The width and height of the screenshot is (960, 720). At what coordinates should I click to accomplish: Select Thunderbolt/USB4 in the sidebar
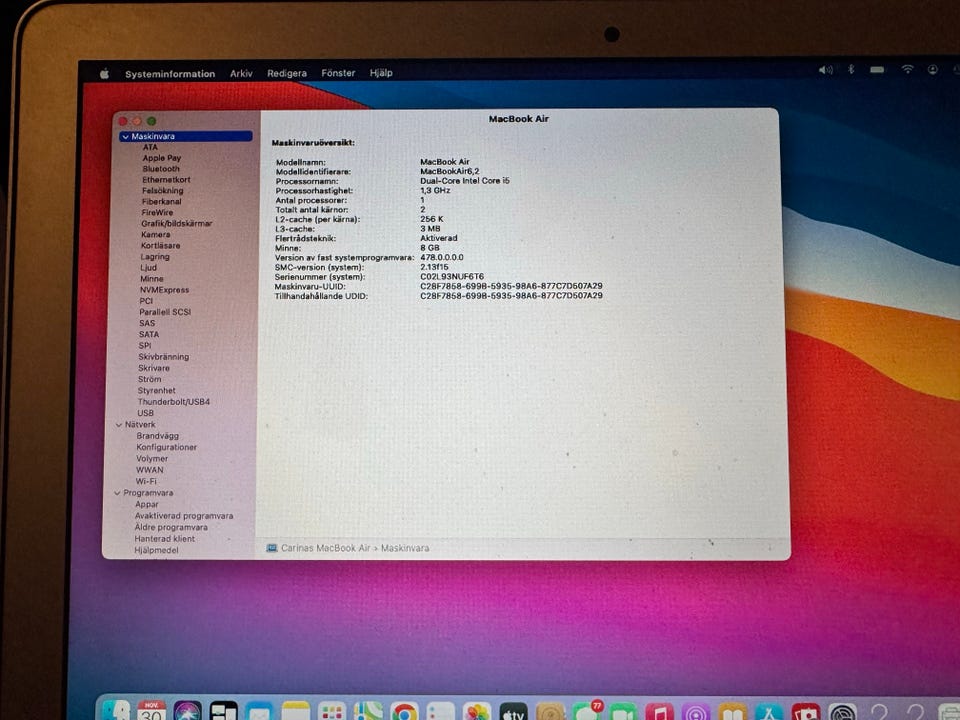coord(174,402)
